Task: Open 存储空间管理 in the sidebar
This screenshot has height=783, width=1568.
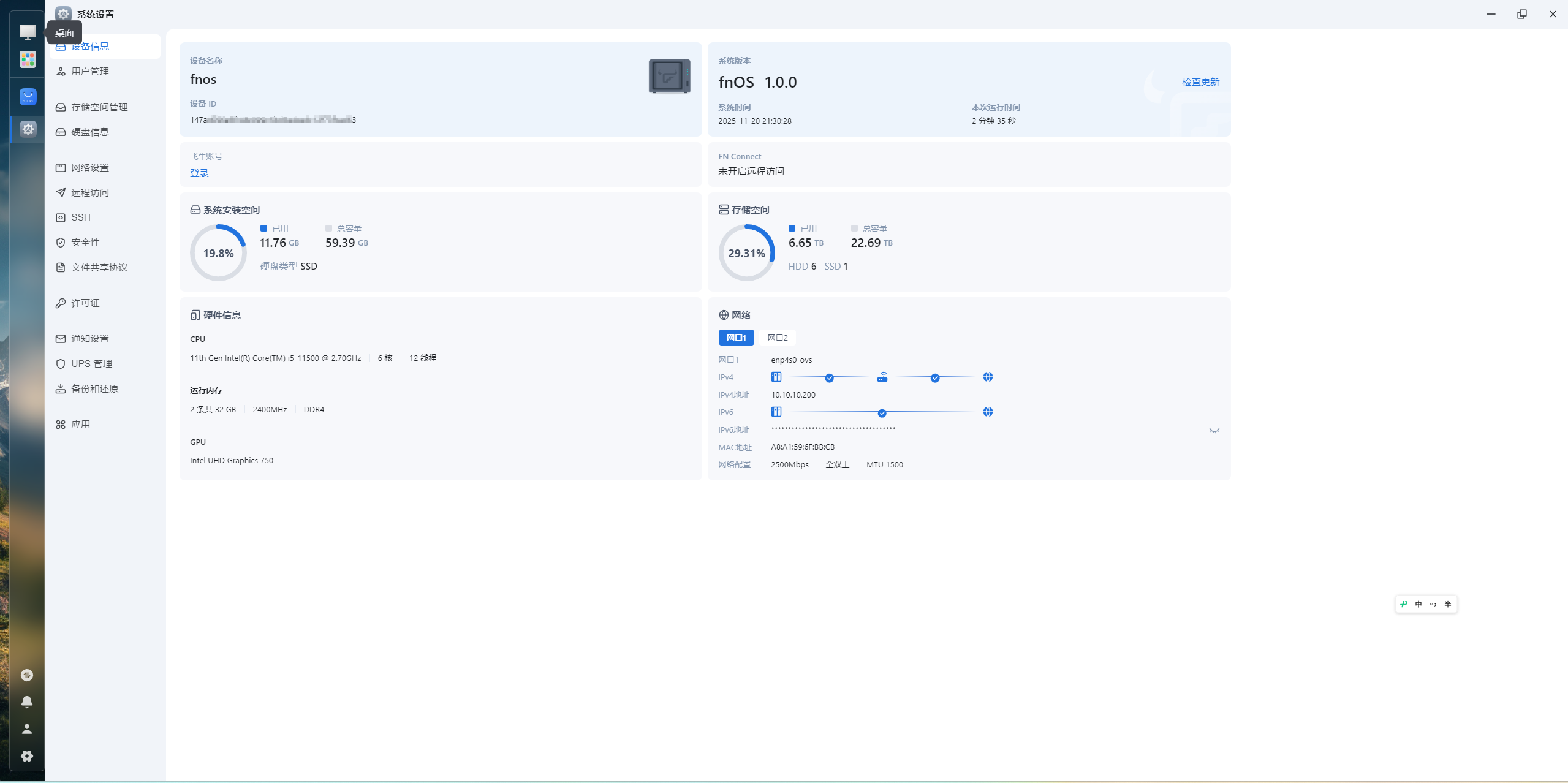Action: (x=99, y=107)
